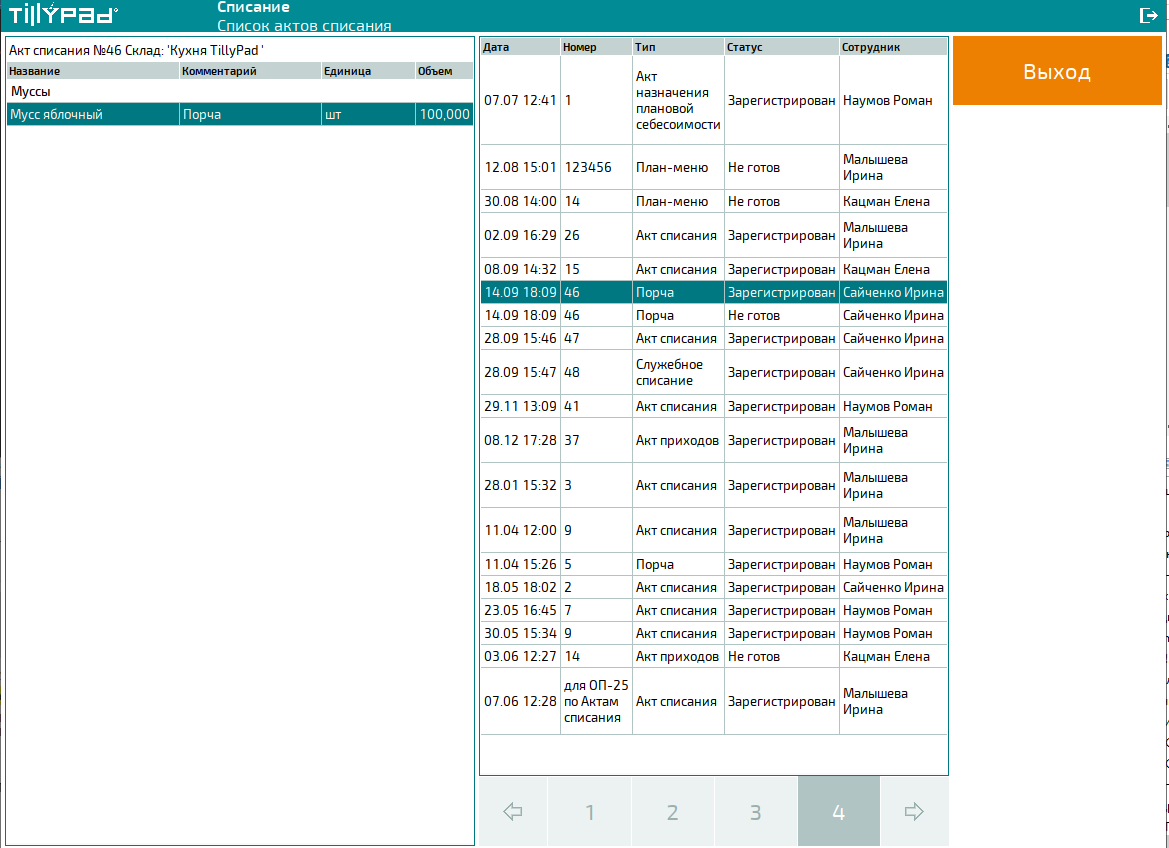The image size is (1169, 848).
Task: Select row dated 29.11 13:09
Action: [x=713, y=406]
